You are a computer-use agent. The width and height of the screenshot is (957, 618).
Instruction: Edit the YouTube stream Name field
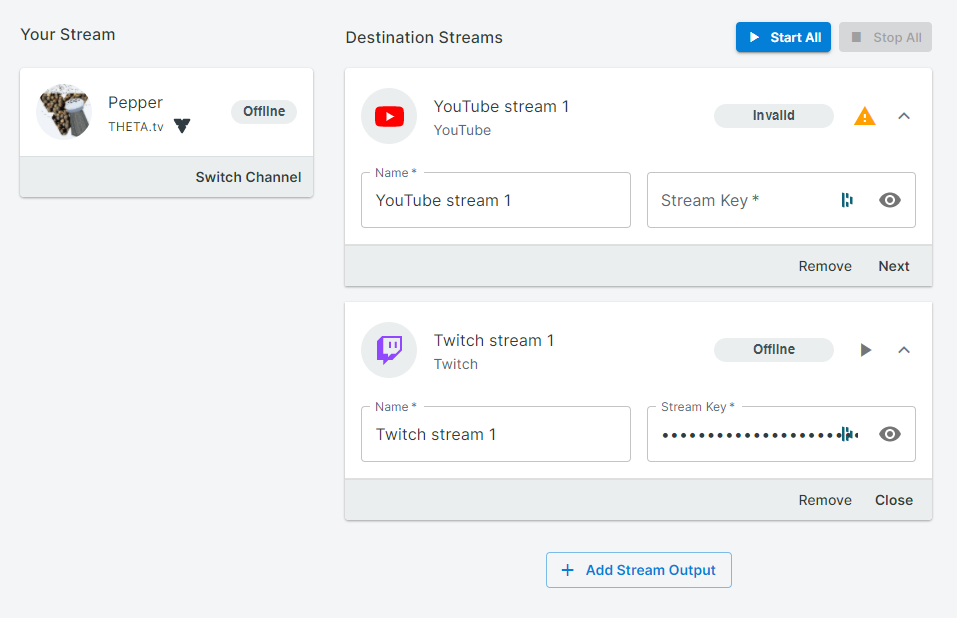tap(496, 200)
